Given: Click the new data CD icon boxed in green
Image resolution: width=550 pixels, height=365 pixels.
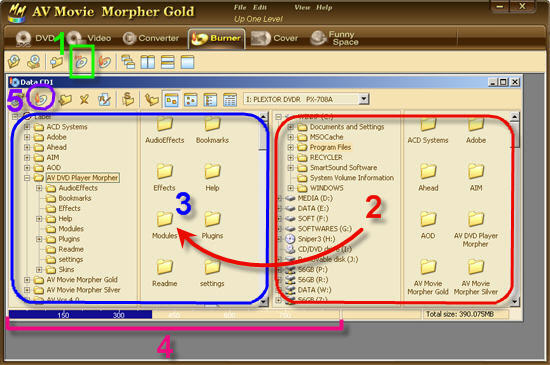Looking at the screenshot, I should pos(81,62).
